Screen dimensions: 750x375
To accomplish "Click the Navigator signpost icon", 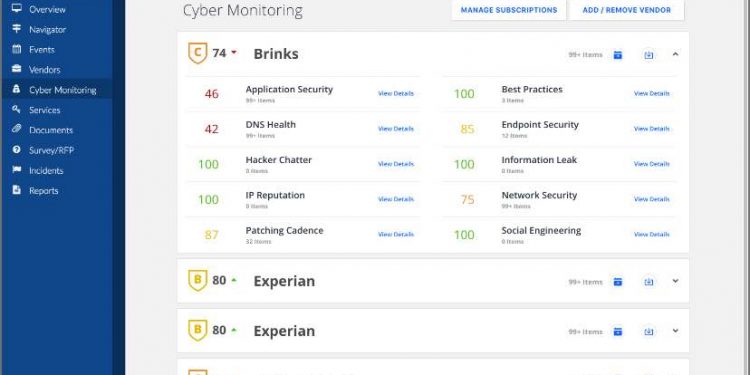I will [x=17, y=29].
